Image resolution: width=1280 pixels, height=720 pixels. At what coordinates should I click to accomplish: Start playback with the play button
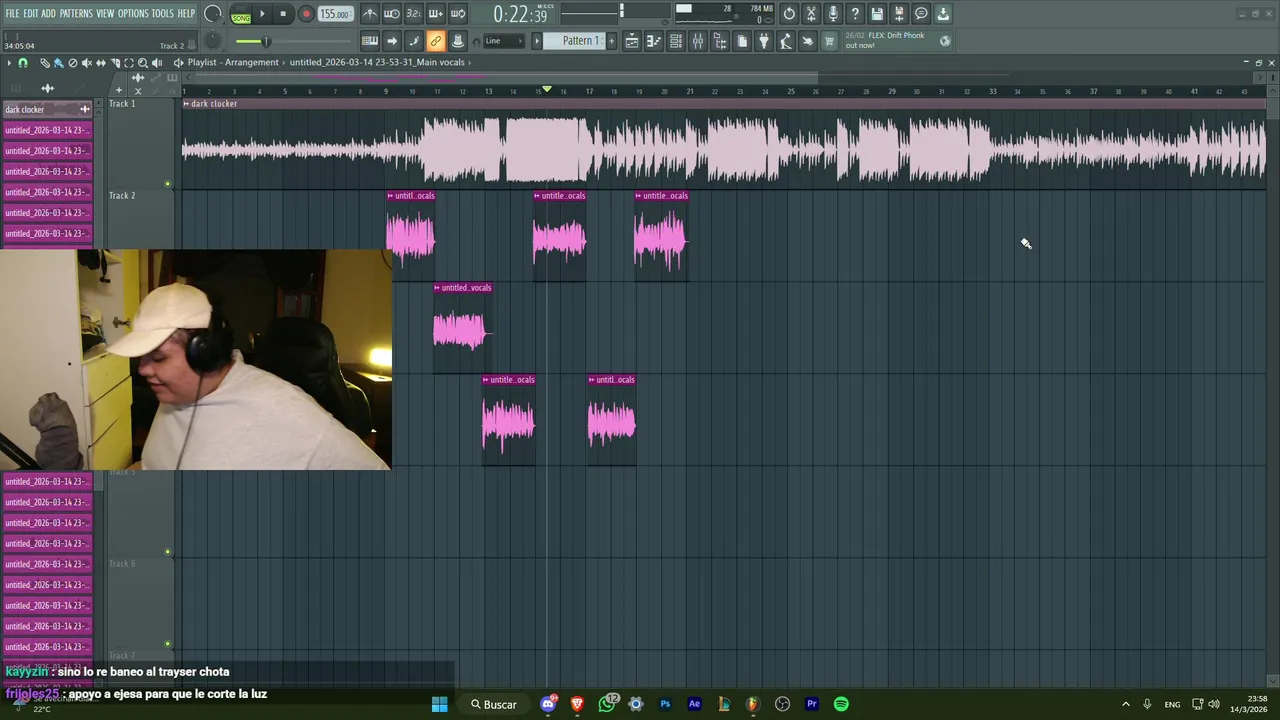(x=263, y=14)
